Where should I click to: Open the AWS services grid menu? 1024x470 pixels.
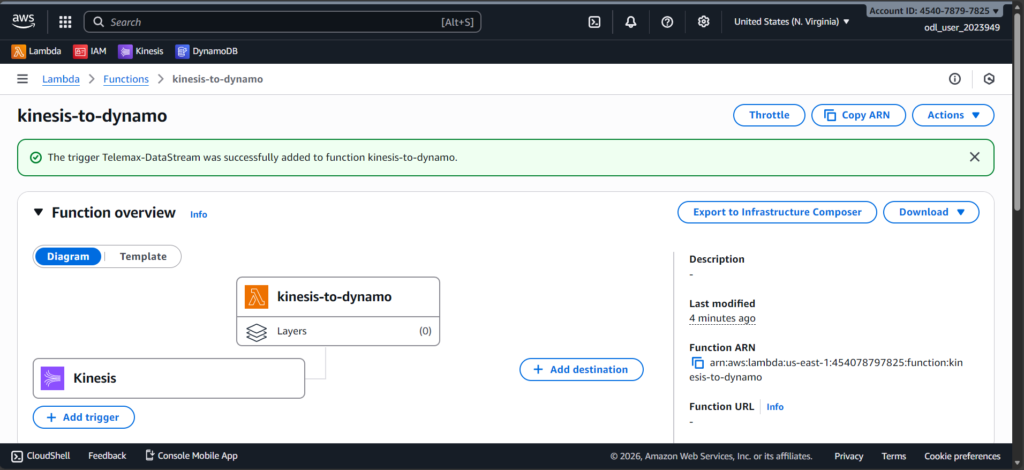[x=65, y=21]
